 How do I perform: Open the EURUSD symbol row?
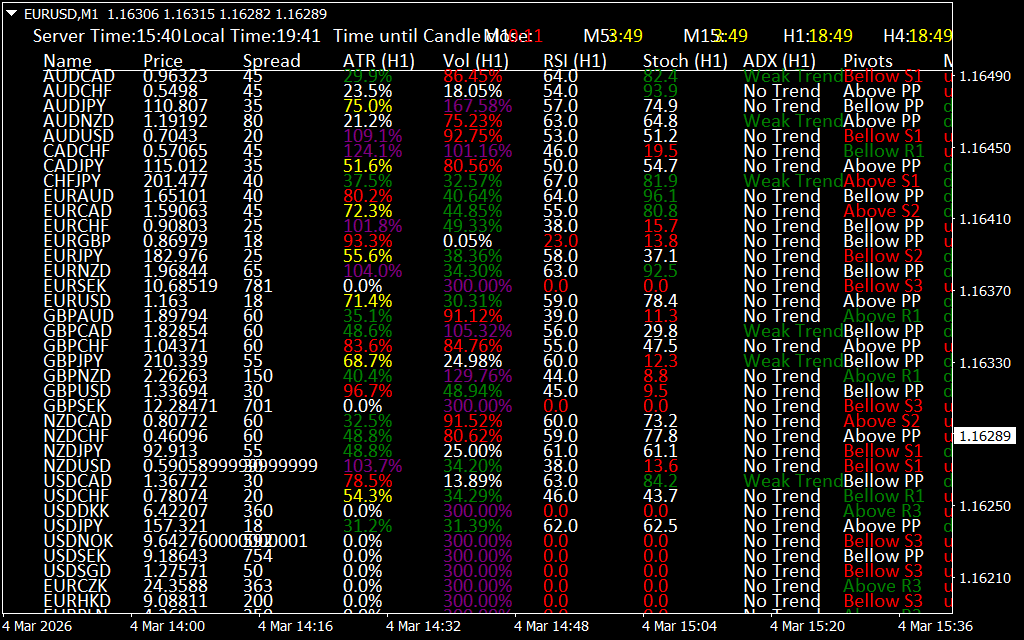coord(78,301)
